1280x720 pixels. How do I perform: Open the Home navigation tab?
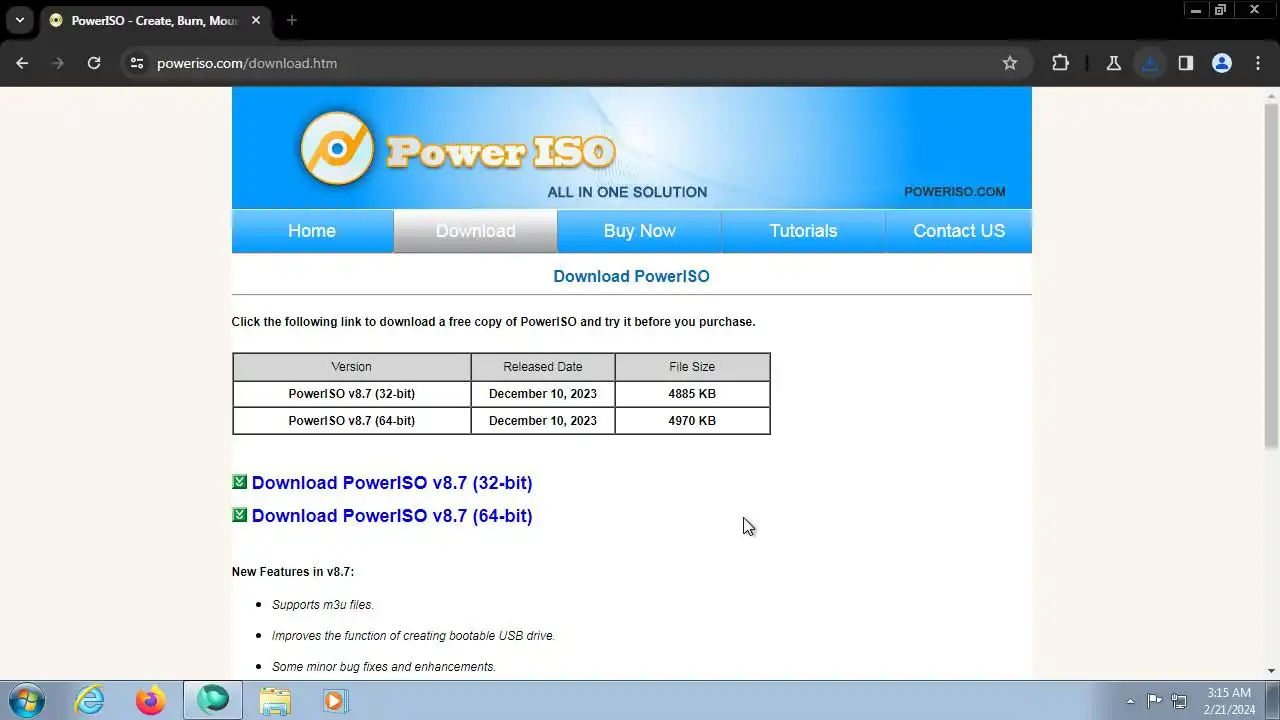[x=312, y=231]
